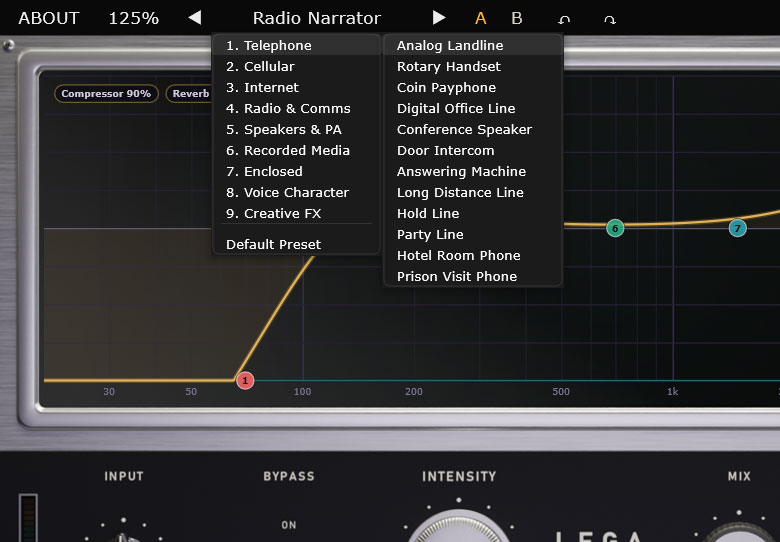Select the Rotary Handset preset
Image resolution: width=780 pixels, height=542 pixels.
tap(473, 66)
